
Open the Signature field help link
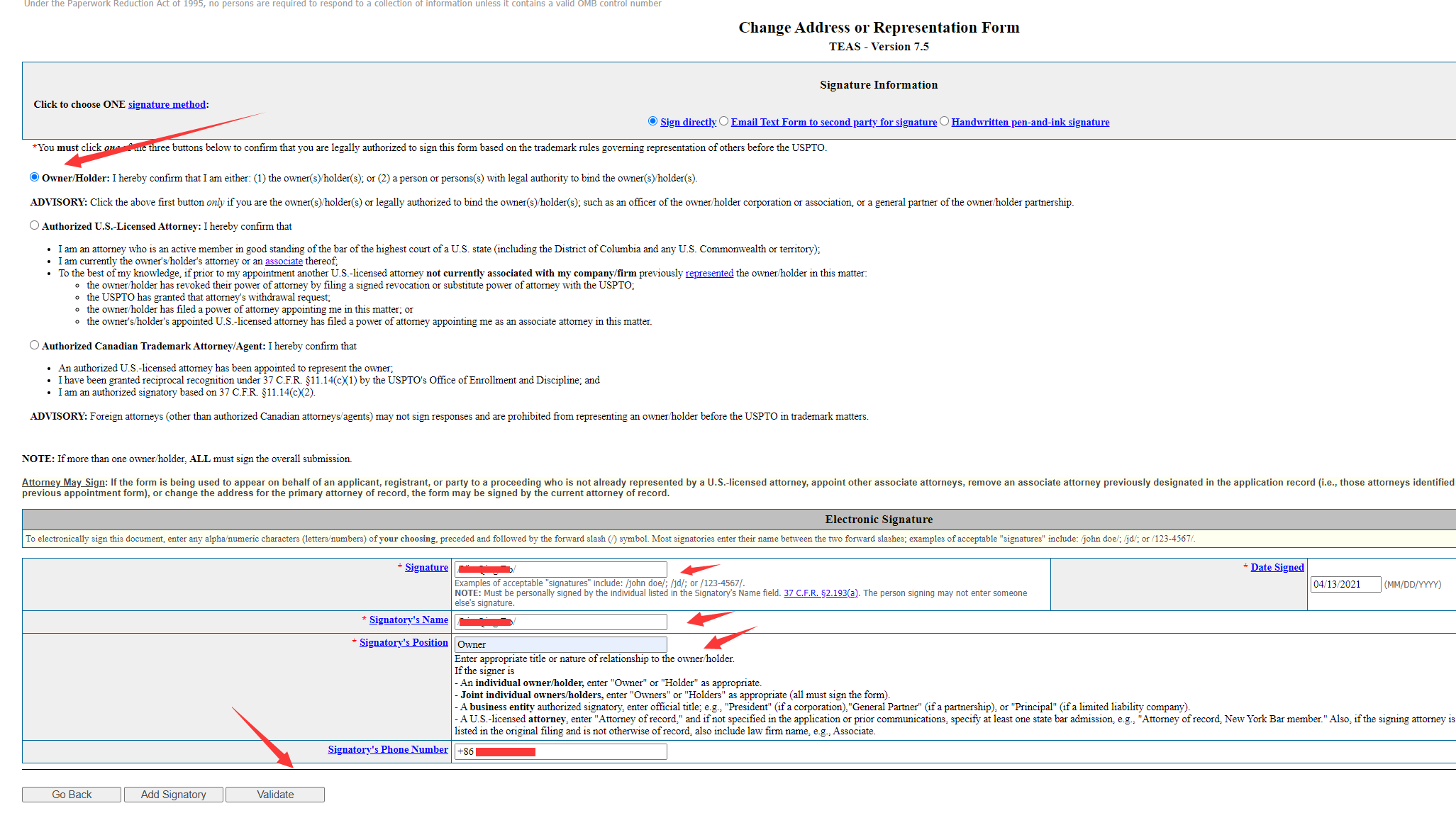pos(426,567)
